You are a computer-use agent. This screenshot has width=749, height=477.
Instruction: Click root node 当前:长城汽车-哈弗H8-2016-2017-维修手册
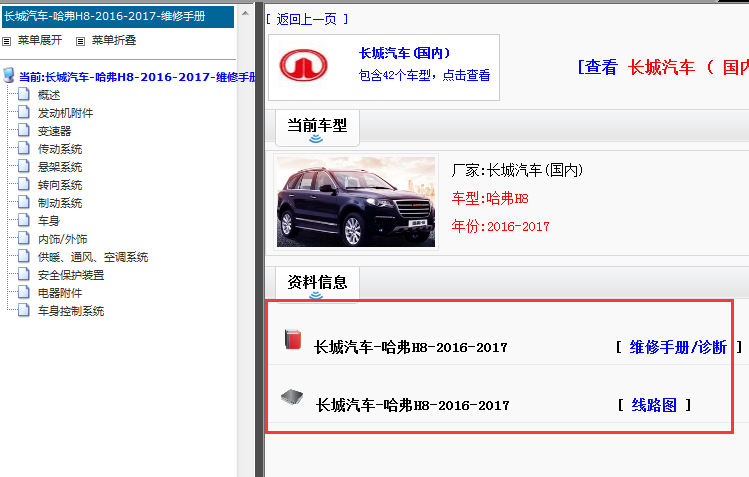pyautogui.click(x=138, y=77)
